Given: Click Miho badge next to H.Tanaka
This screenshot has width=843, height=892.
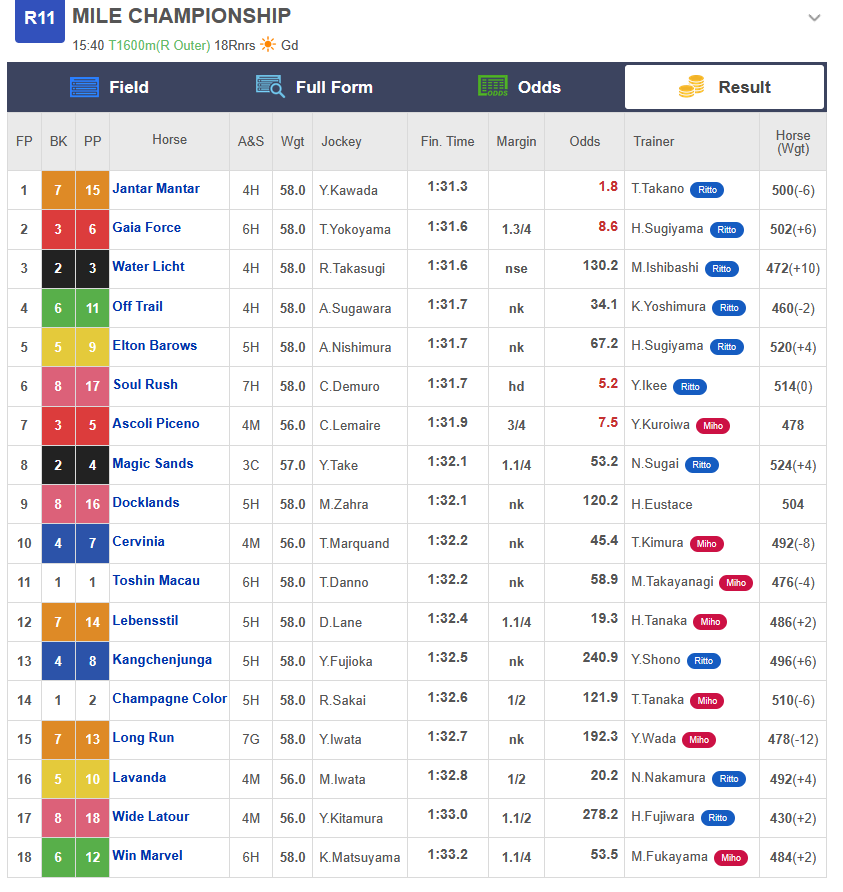Looking at the screenshot, I should [x=710, y=622].
